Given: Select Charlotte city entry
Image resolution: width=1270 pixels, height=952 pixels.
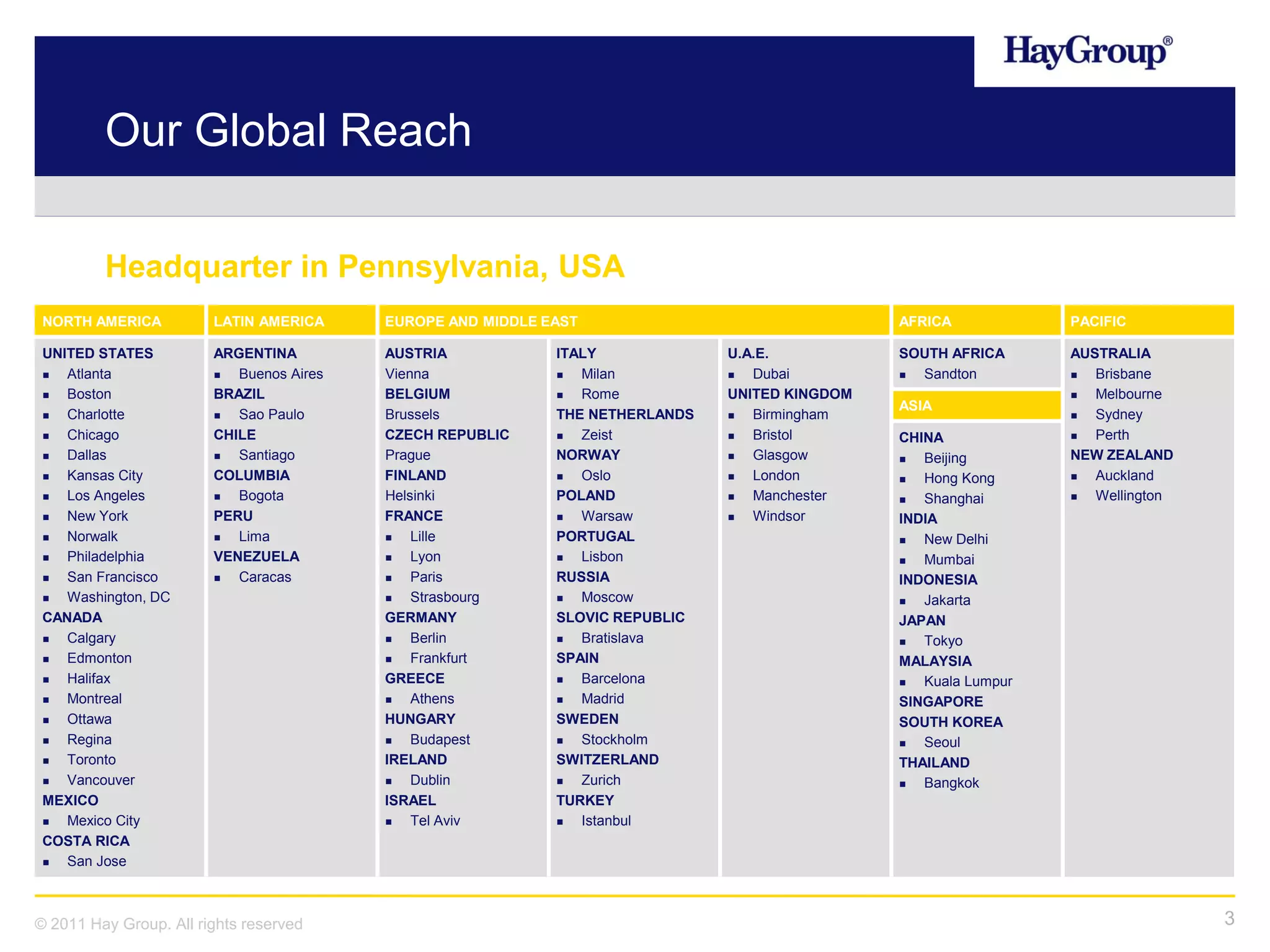Looking at the screenshot, I should (x=95, y=415).
